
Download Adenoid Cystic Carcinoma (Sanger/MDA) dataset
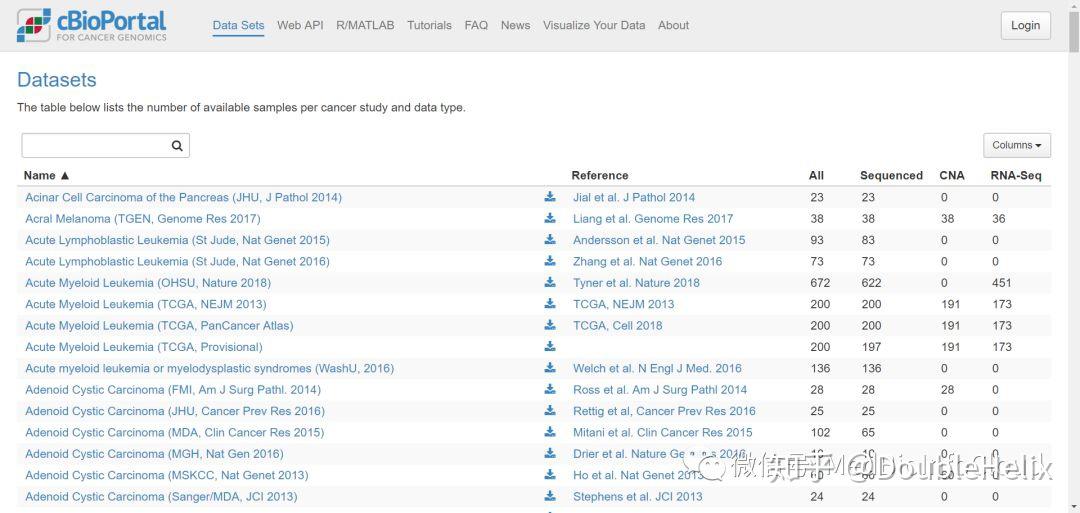click(x=550, y=496)
